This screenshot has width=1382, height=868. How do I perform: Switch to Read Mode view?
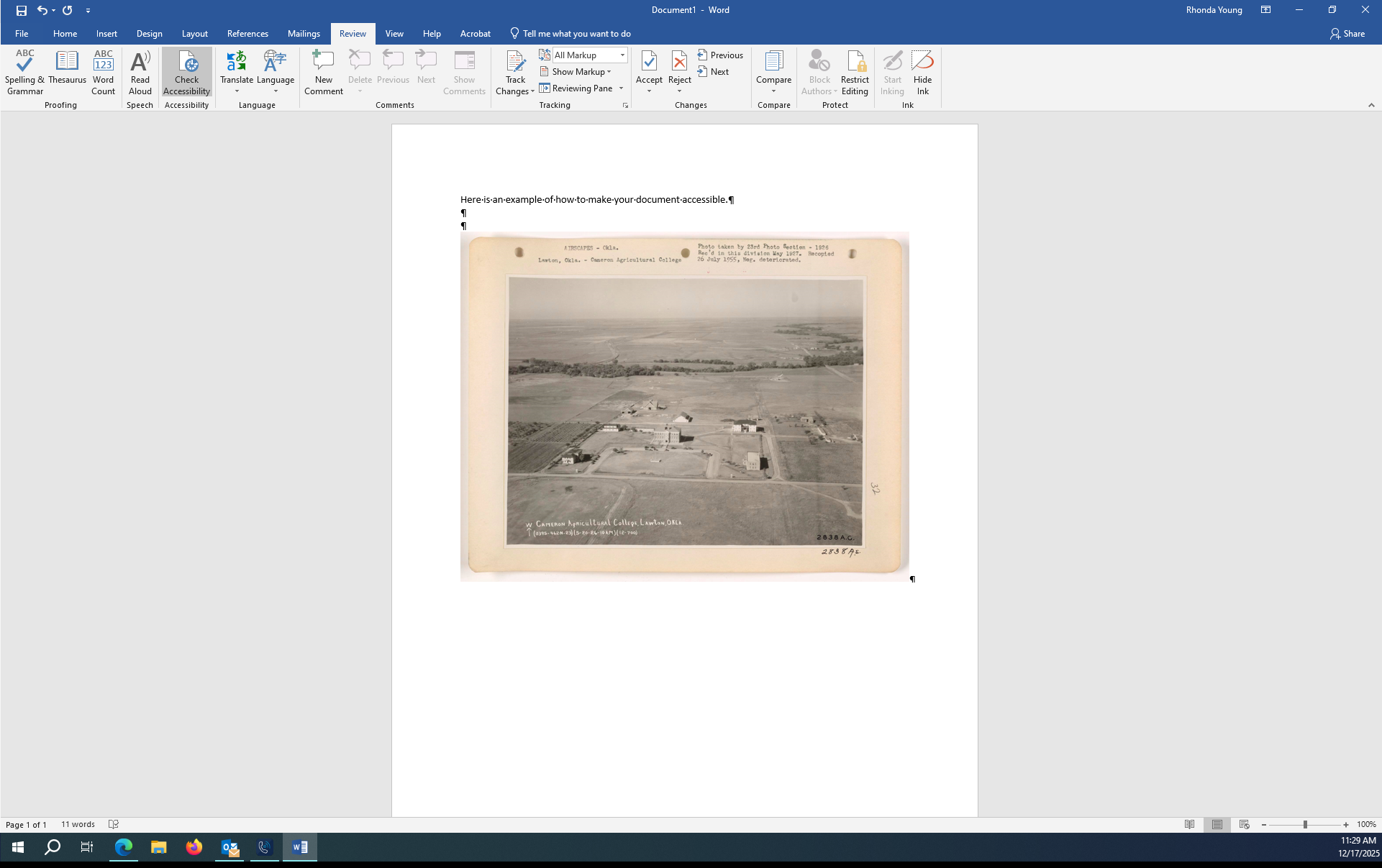(1190, 825)
